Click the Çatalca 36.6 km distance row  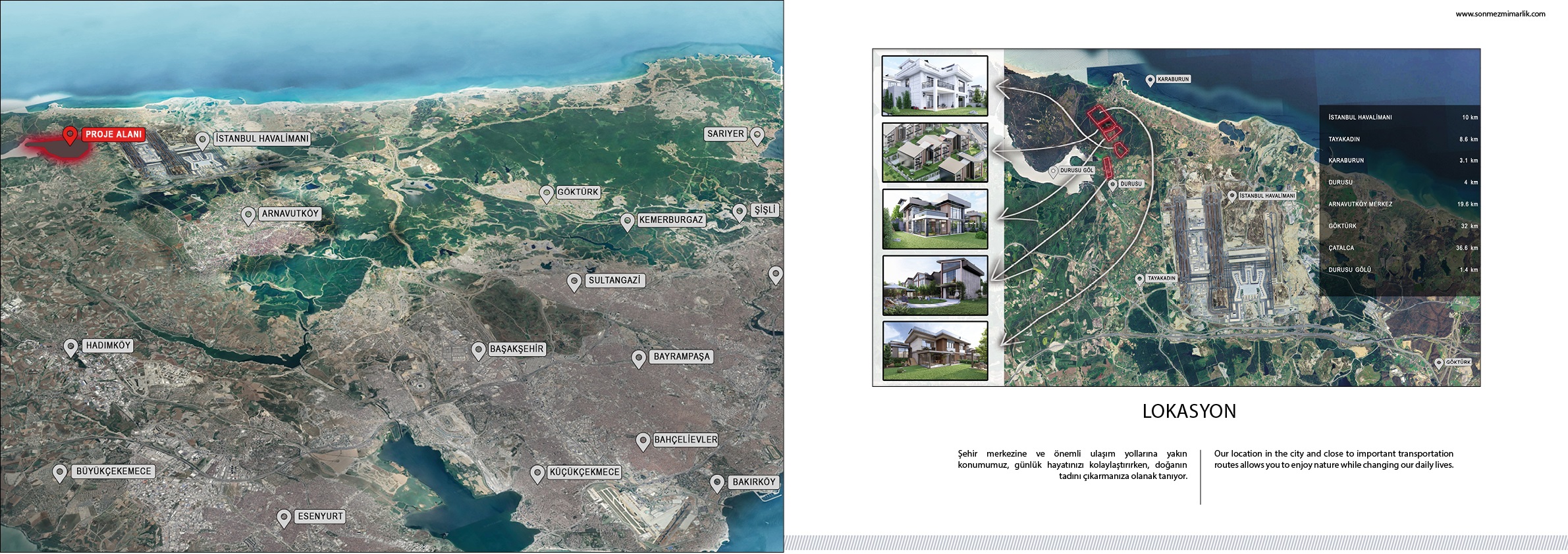point(1403,248)
